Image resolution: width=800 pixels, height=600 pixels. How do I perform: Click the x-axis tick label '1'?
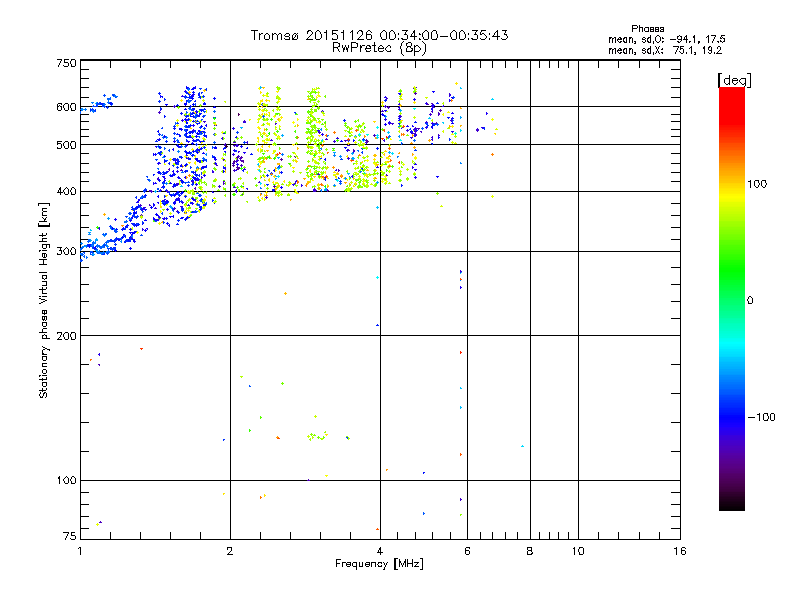pyautogui.click(x=80, y=551)
